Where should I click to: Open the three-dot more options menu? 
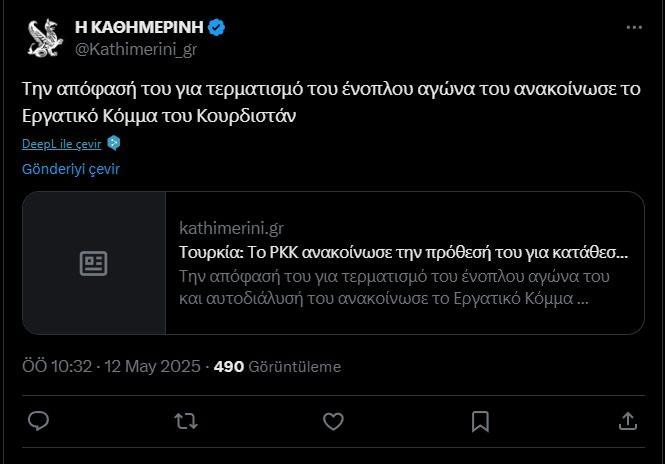(634, 27)
